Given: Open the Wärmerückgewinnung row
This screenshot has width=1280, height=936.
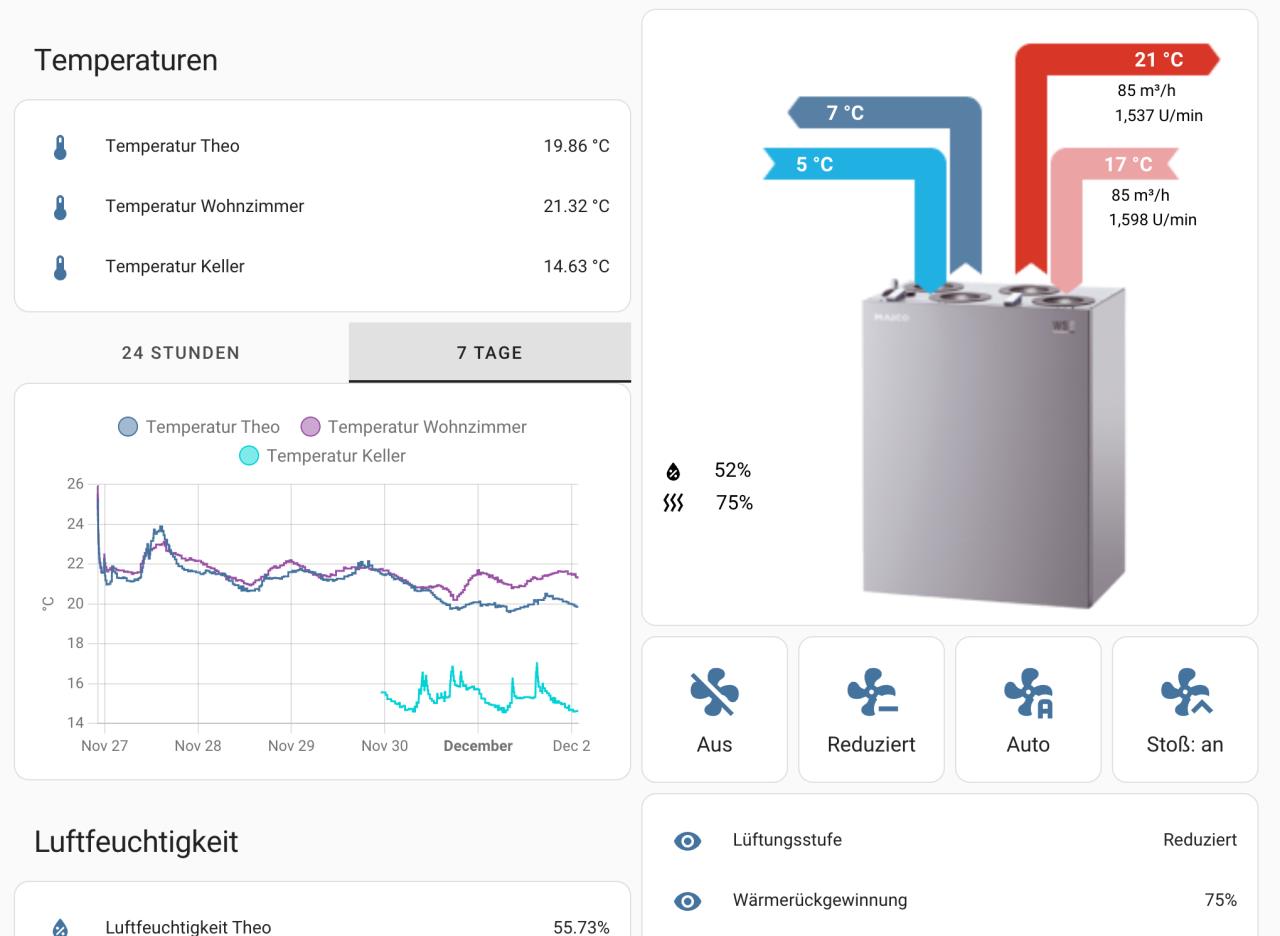Looking at the screenshot, I should tap(950, 900).
